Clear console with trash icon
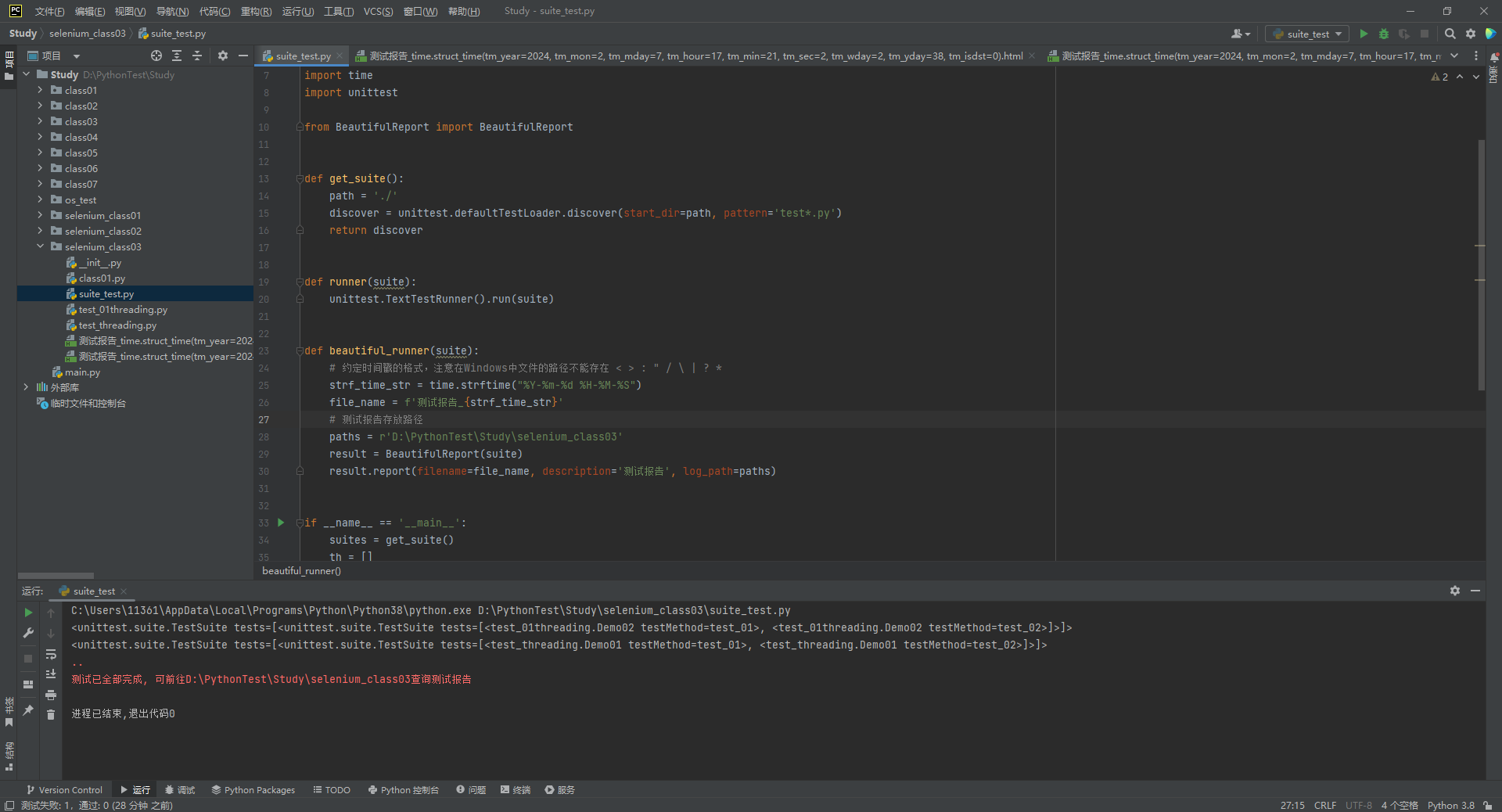 [51, 714]
